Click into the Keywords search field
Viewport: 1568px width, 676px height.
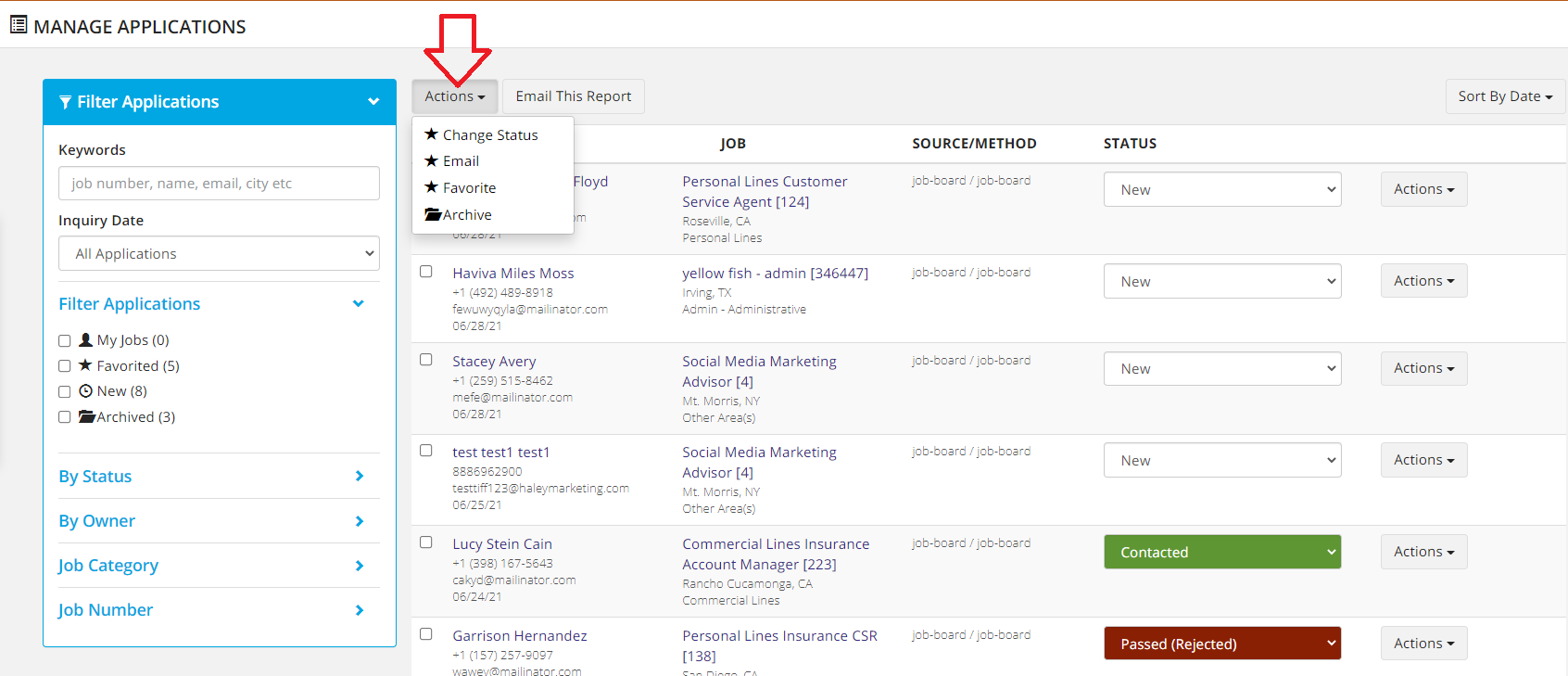point(219,184)
